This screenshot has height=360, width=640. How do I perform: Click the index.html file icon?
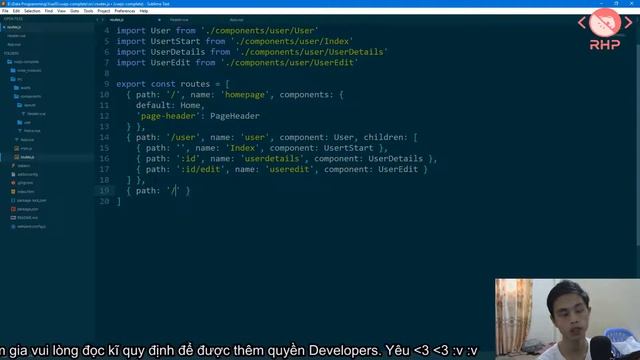(x=13, y=191)
